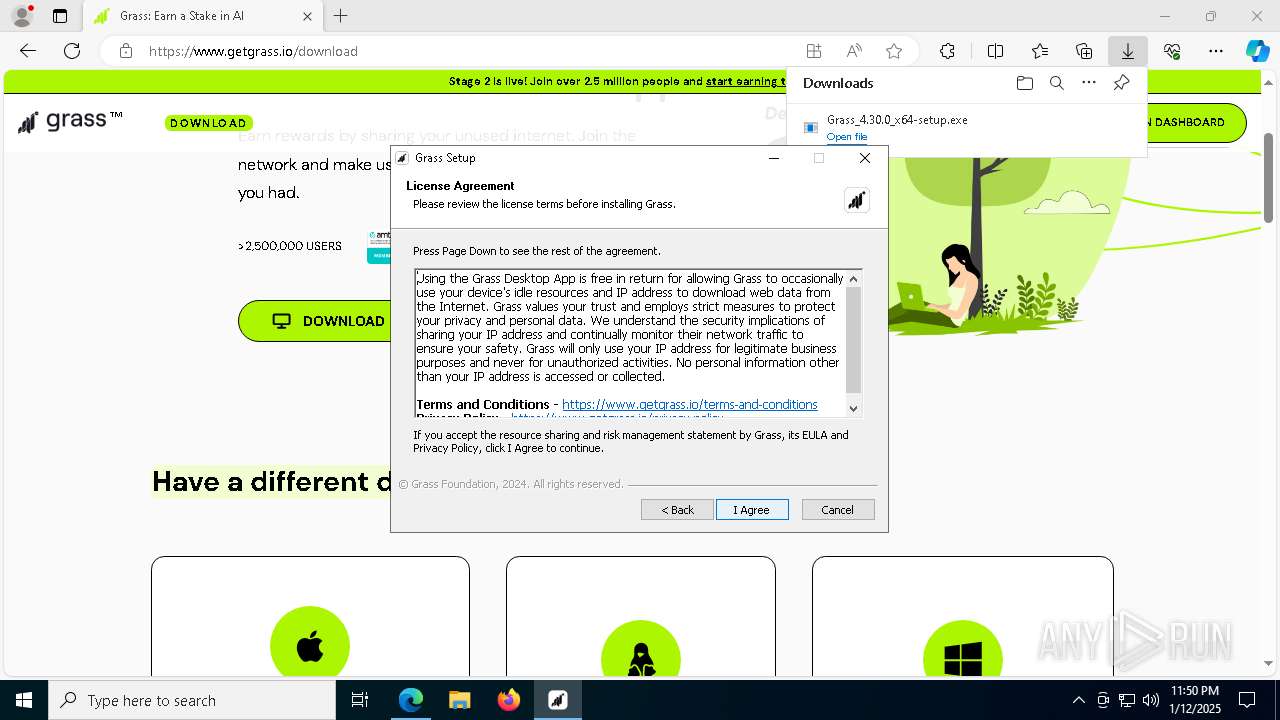Click the taskbar search box
The image size is (1280, 720).
pos(192,700)
